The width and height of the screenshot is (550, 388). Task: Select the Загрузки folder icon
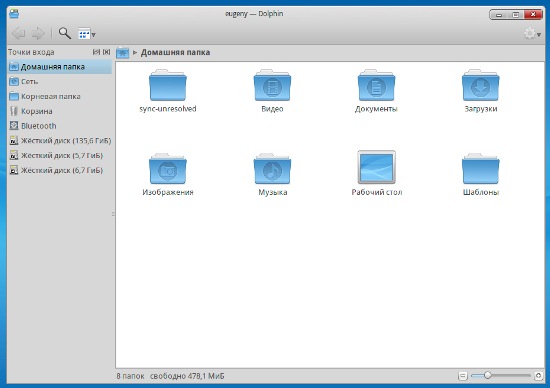pyautogui.click(x=481, y=85)
